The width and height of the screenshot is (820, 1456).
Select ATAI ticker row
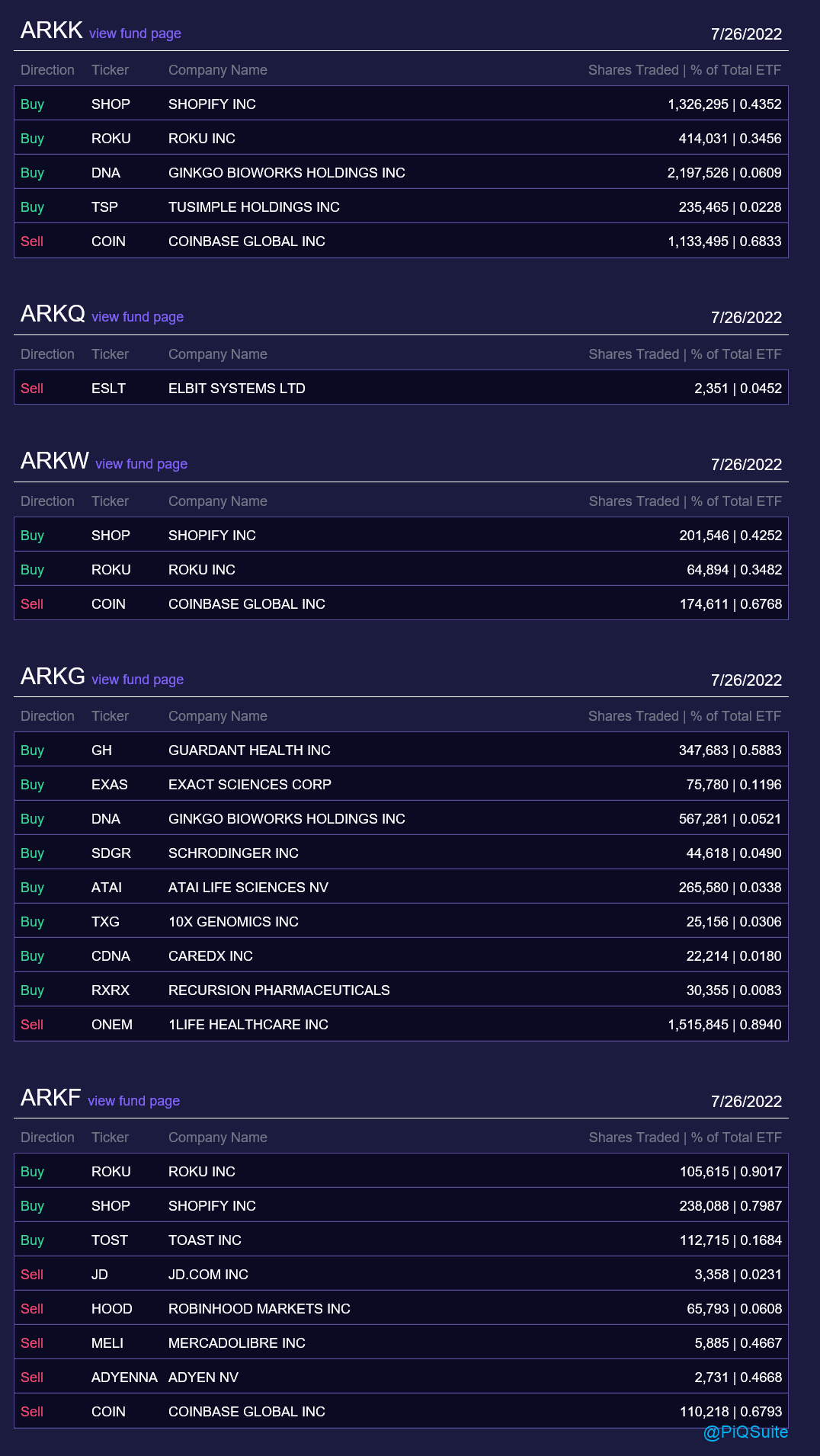click(401, 887)
